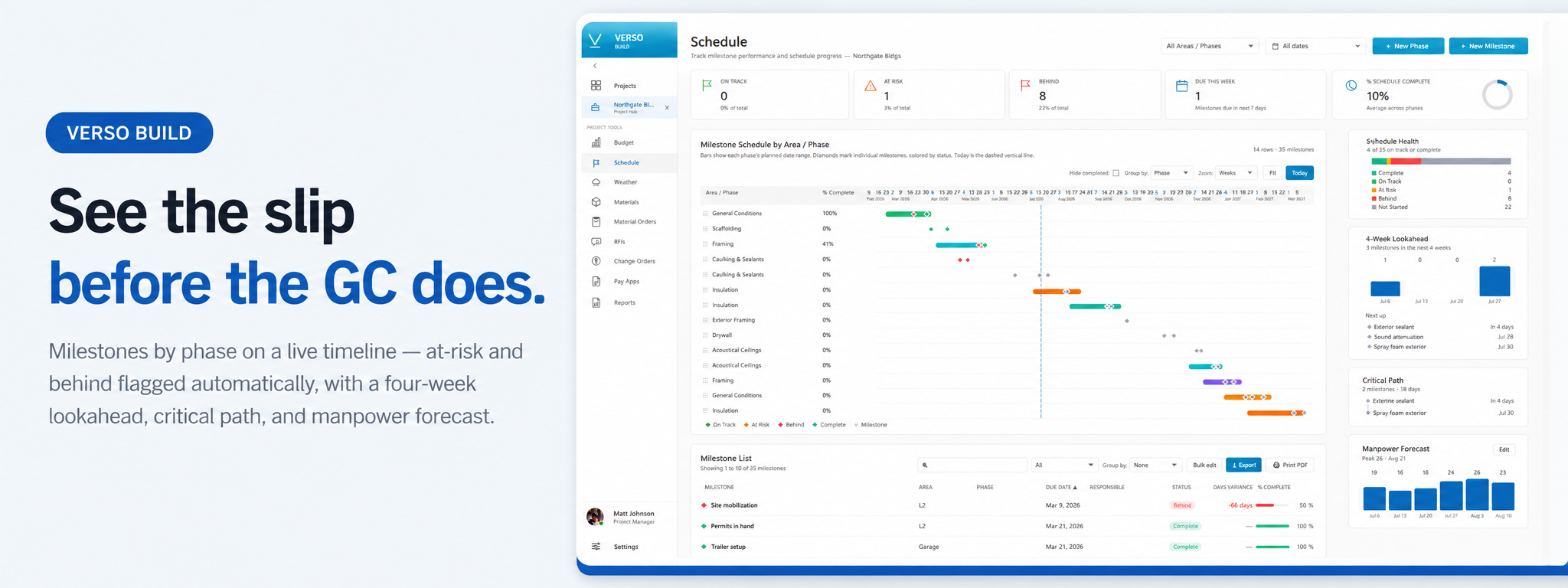This screenshot has width=1568, height=588.
Task: Click the green diamond beside Trailer setup
Action: point(704,547)
